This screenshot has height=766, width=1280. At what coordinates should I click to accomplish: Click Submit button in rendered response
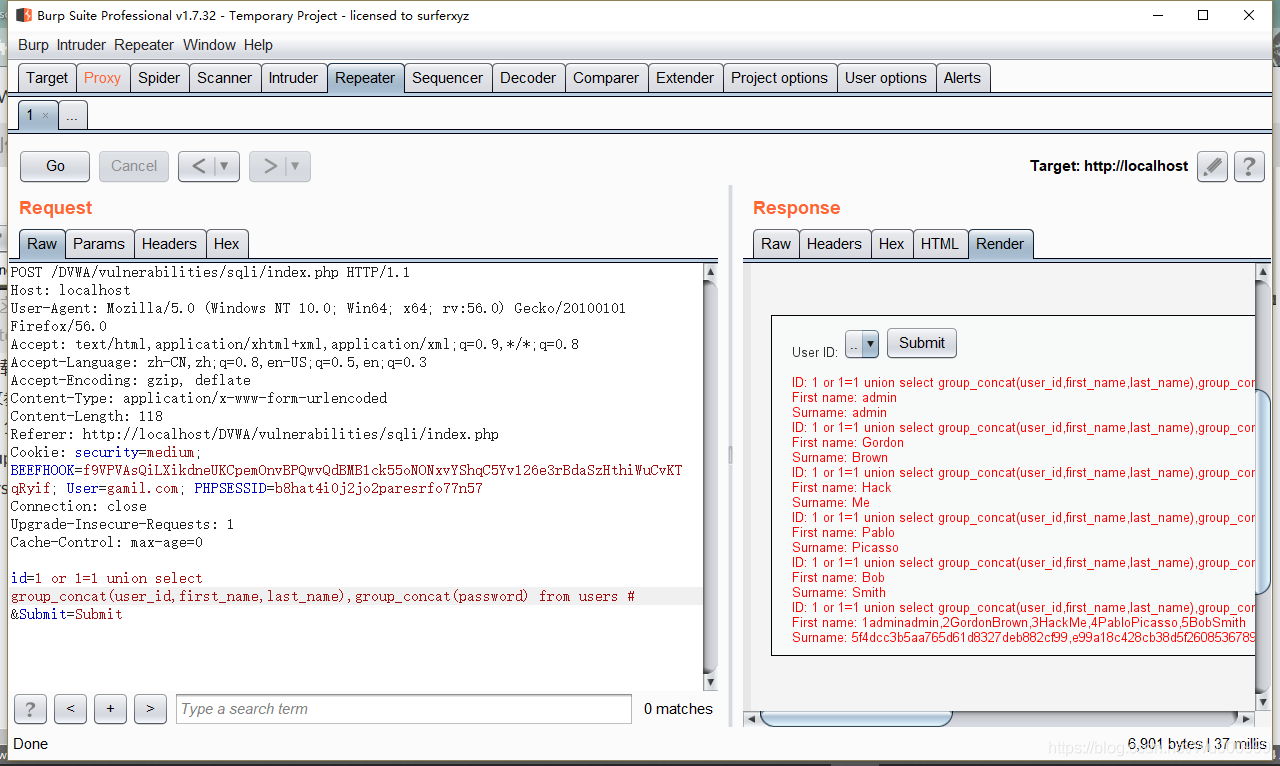pos(922,343)
